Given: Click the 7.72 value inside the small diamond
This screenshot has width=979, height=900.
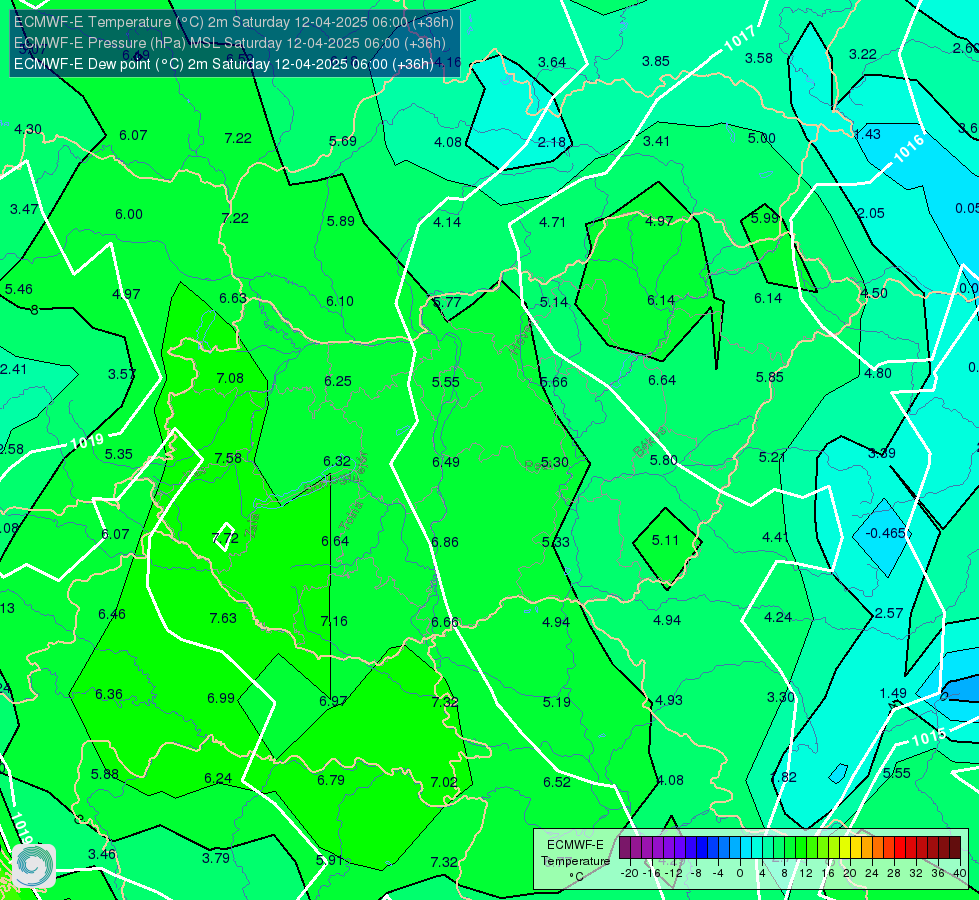Looking at the screenshot, I should pos(225,538).
